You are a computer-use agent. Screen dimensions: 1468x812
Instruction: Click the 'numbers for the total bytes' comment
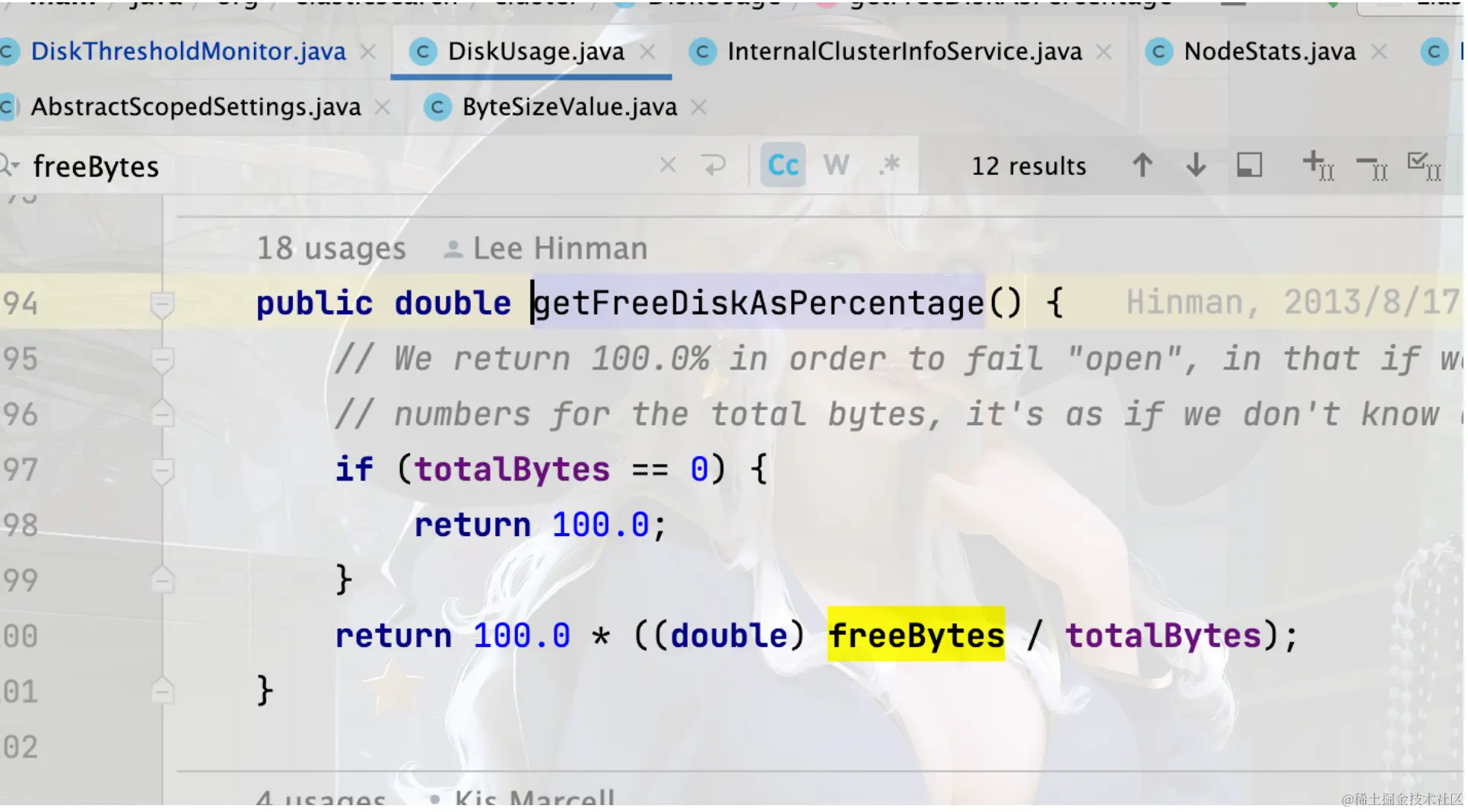pos(899,415)
